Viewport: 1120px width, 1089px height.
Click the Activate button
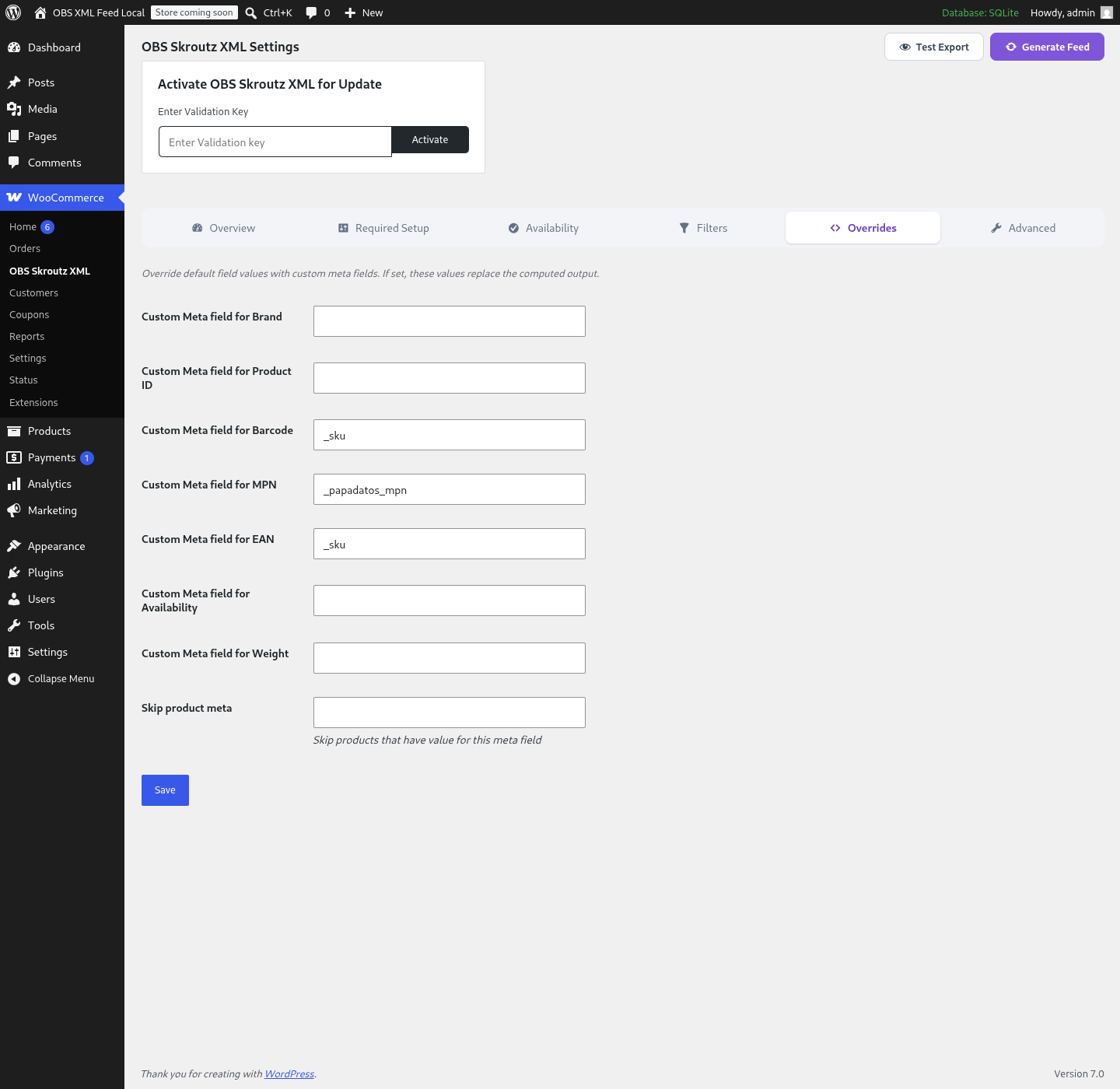pyautogui.click(x=430, y=140)
